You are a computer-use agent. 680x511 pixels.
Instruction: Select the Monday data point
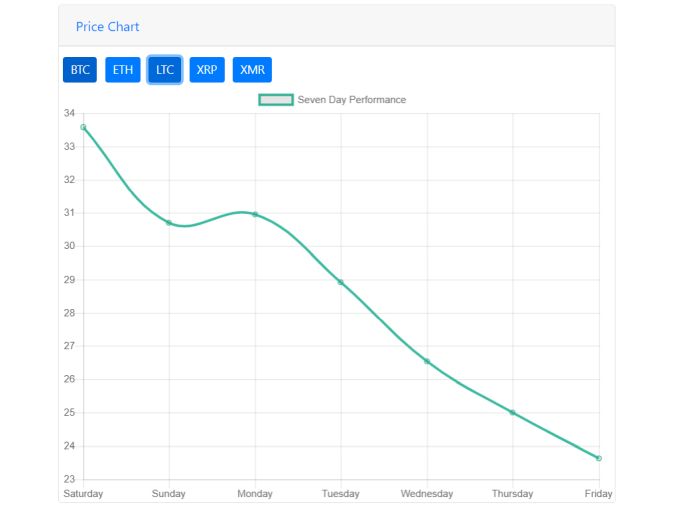255,214
